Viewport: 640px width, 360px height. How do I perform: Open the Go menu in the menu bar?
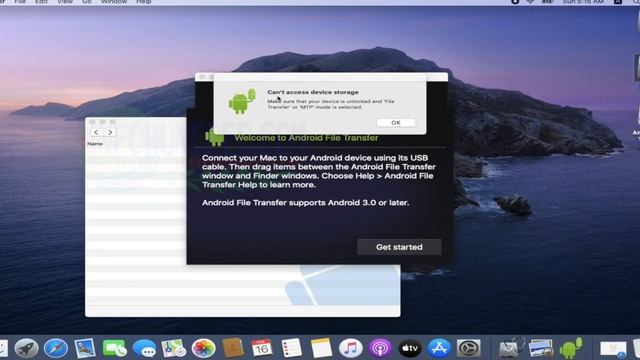pyautogui.click(x=87, y=2)
